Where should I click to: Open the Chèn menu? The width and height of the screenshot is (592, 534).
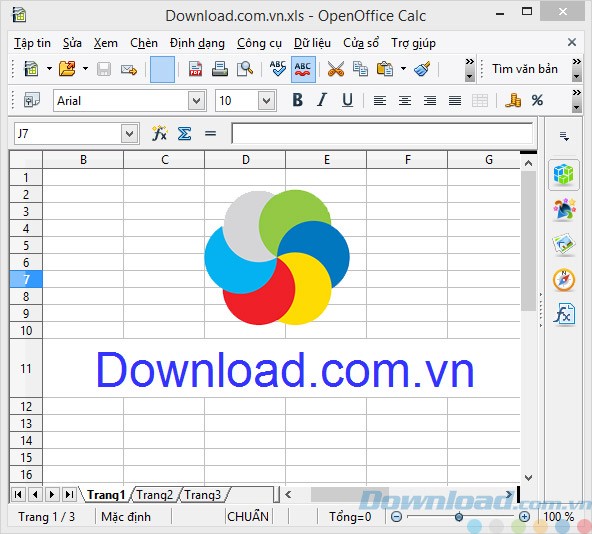[144, 43]
